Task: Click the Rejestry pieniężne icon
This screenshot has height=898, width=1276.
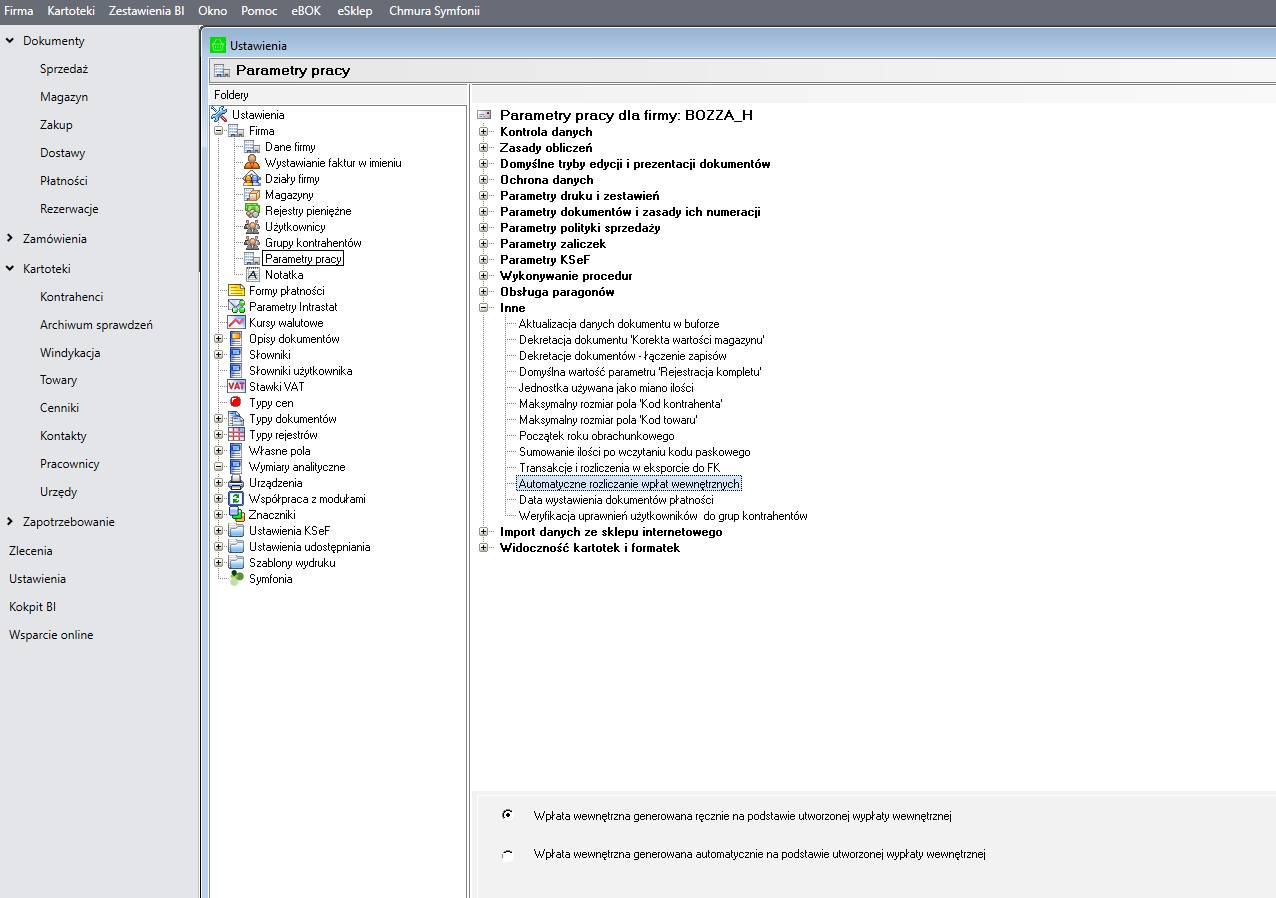Action: point(252,211)
